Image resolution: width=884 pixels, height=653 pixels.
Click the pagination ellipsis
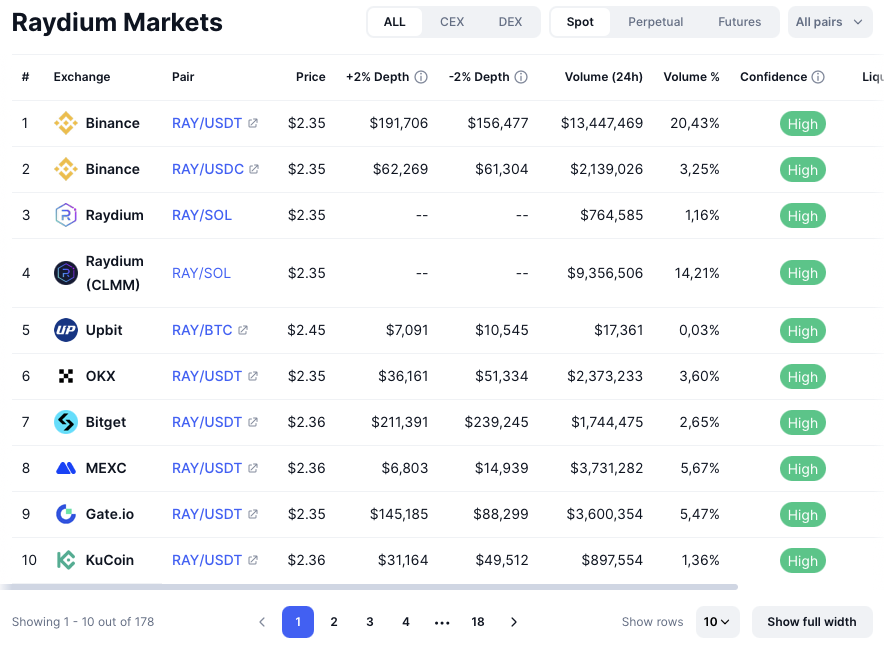pyautogui.click(x=442, y=623)
